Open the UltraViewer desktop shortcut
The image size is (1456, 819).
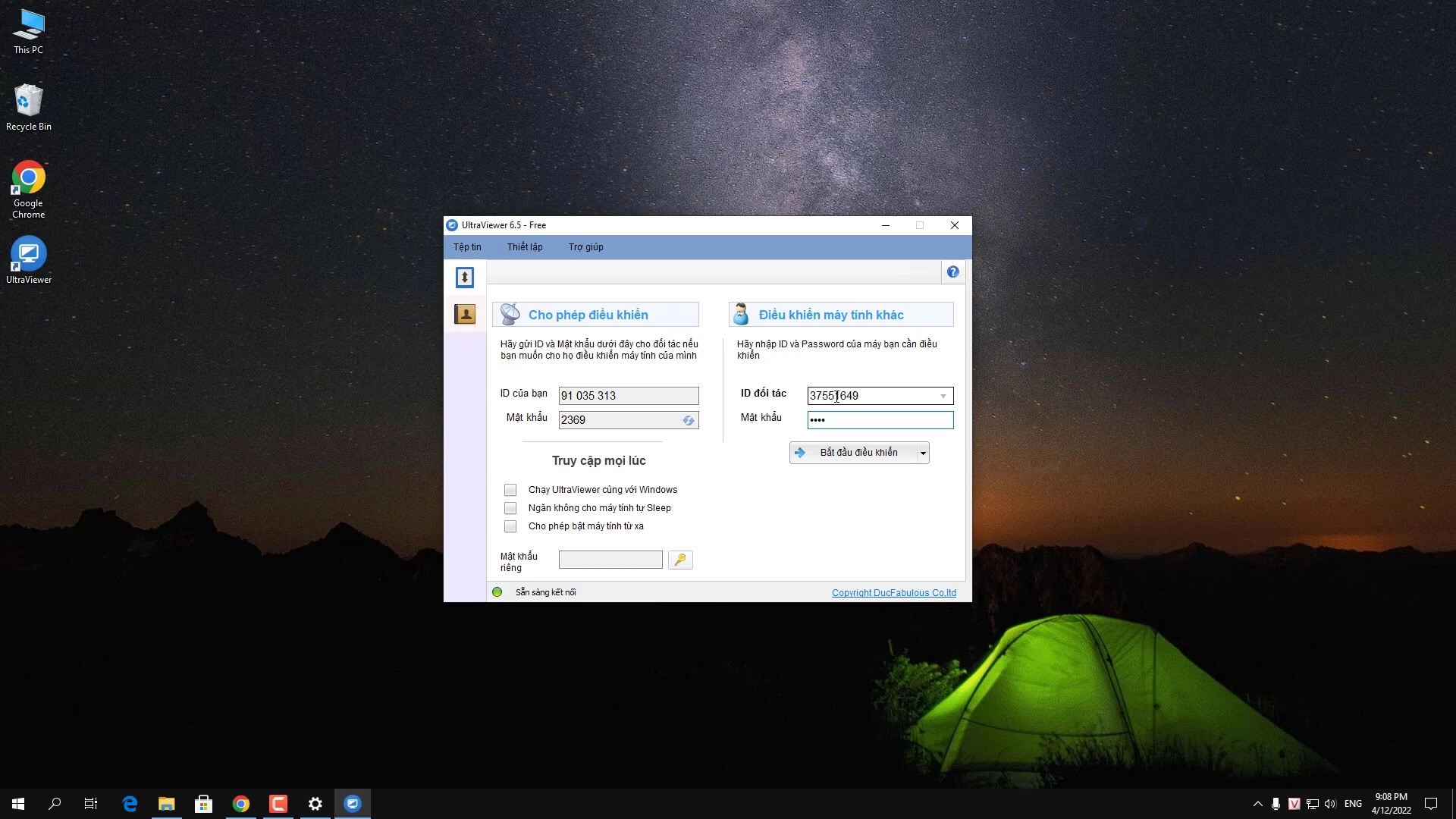click(x=29, y=260)
